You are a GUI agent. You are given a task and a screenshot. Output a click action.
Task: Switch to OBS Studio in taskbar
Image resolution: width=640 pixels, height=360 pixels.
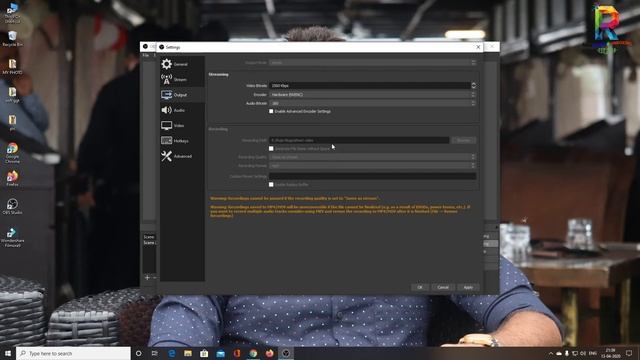pos(286,353)
